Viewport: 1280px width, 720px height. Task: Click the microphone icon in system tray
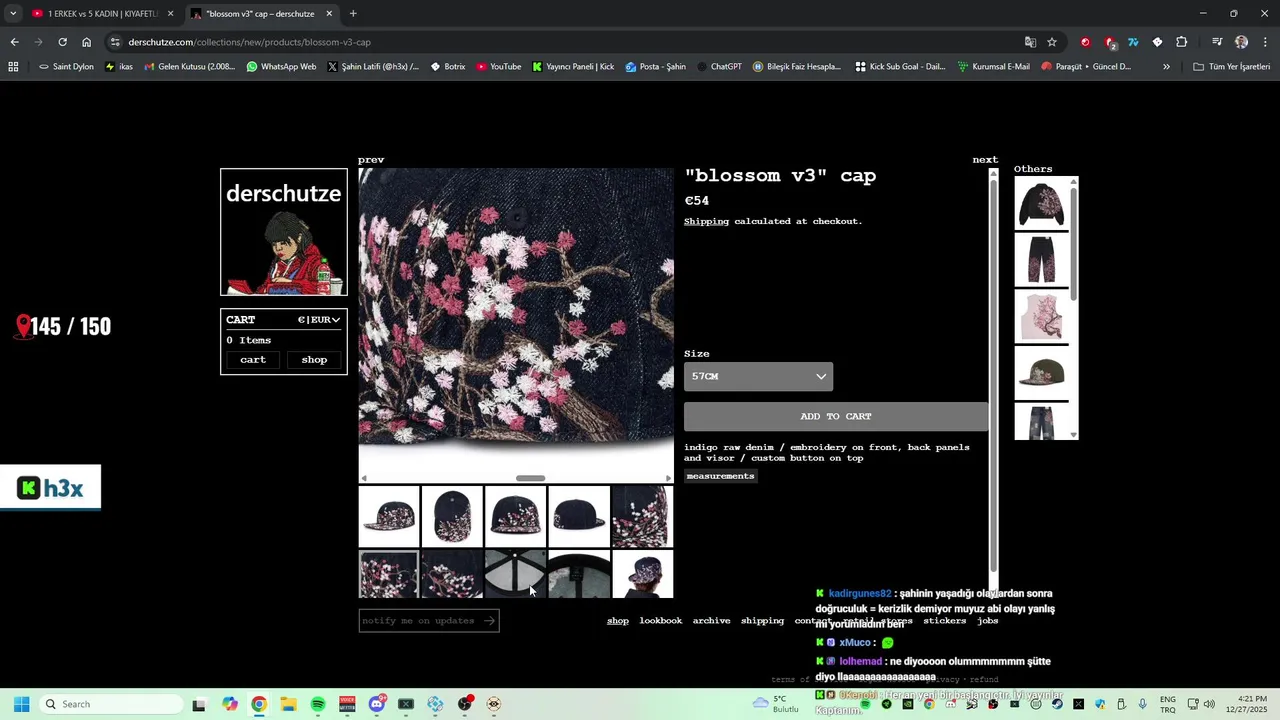tap(1142, 704)
